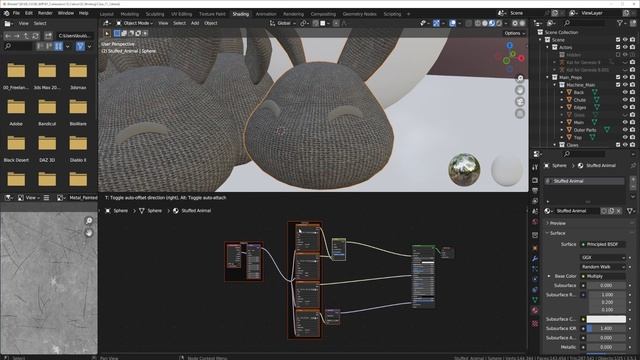Image resolution: width=640 pixels, height=360 pixels.
Task: Collapse the Surface panel
Action: (557, 233)
